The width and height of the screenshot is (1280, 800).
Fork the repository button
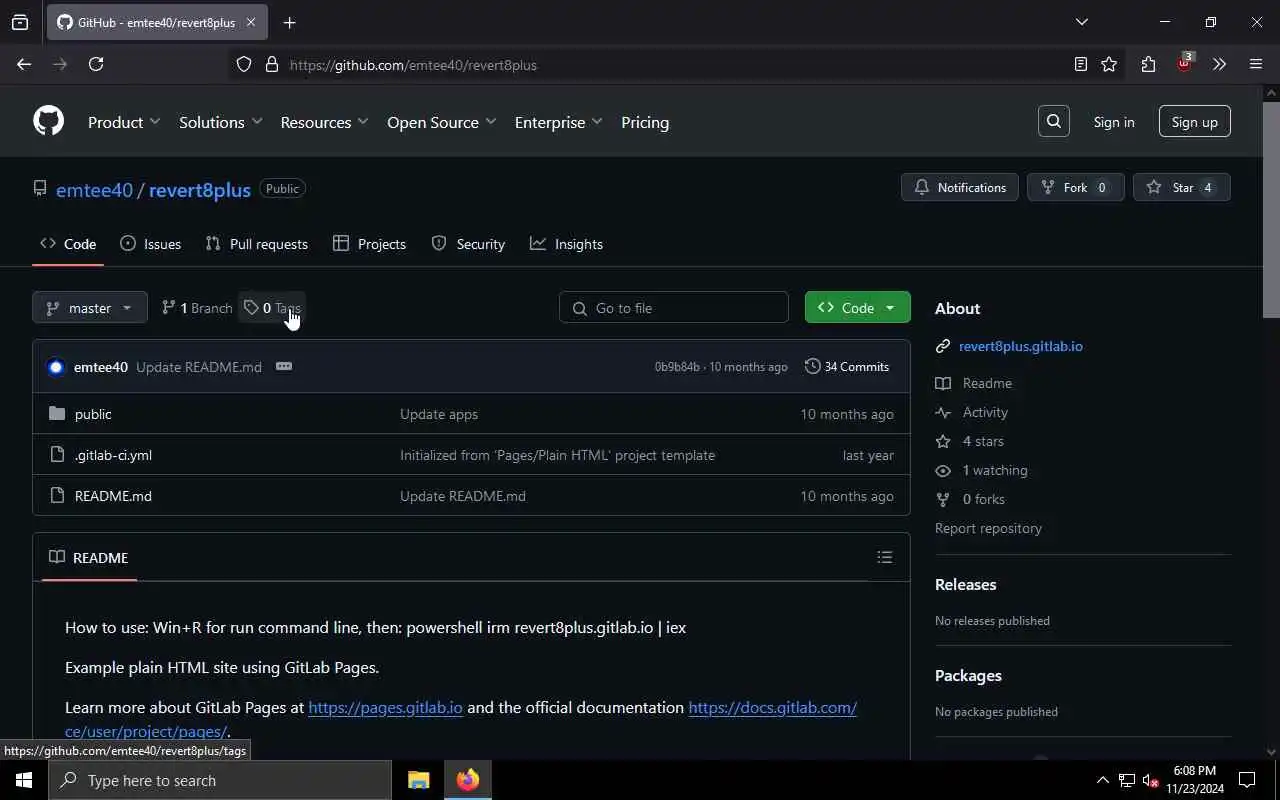(1075, 187)
